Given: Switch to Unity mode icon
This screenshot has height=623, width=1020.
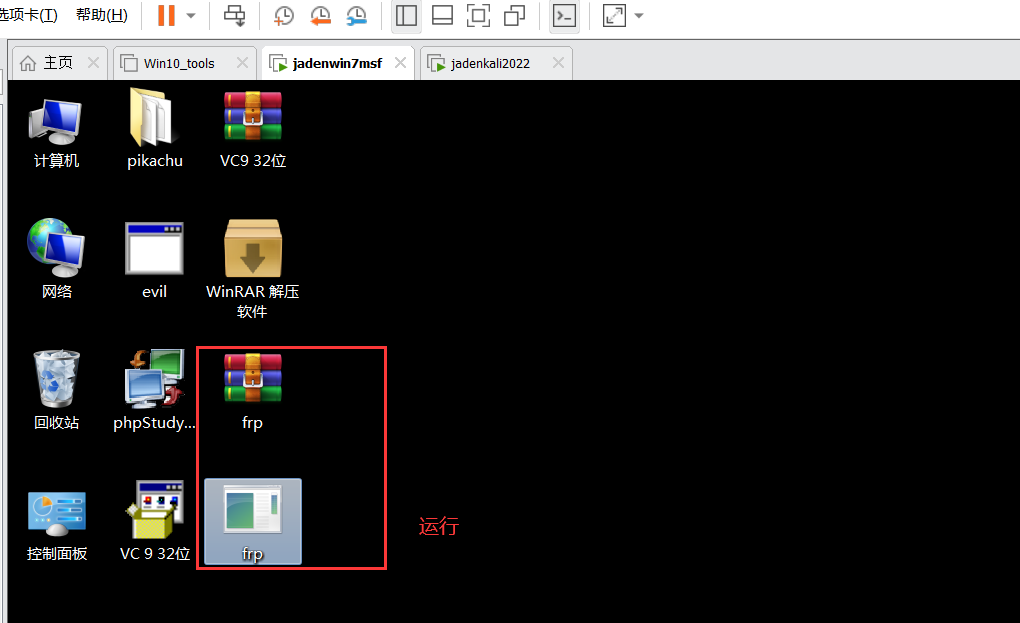Looking at the screenshot, I should tap(514, 16).
